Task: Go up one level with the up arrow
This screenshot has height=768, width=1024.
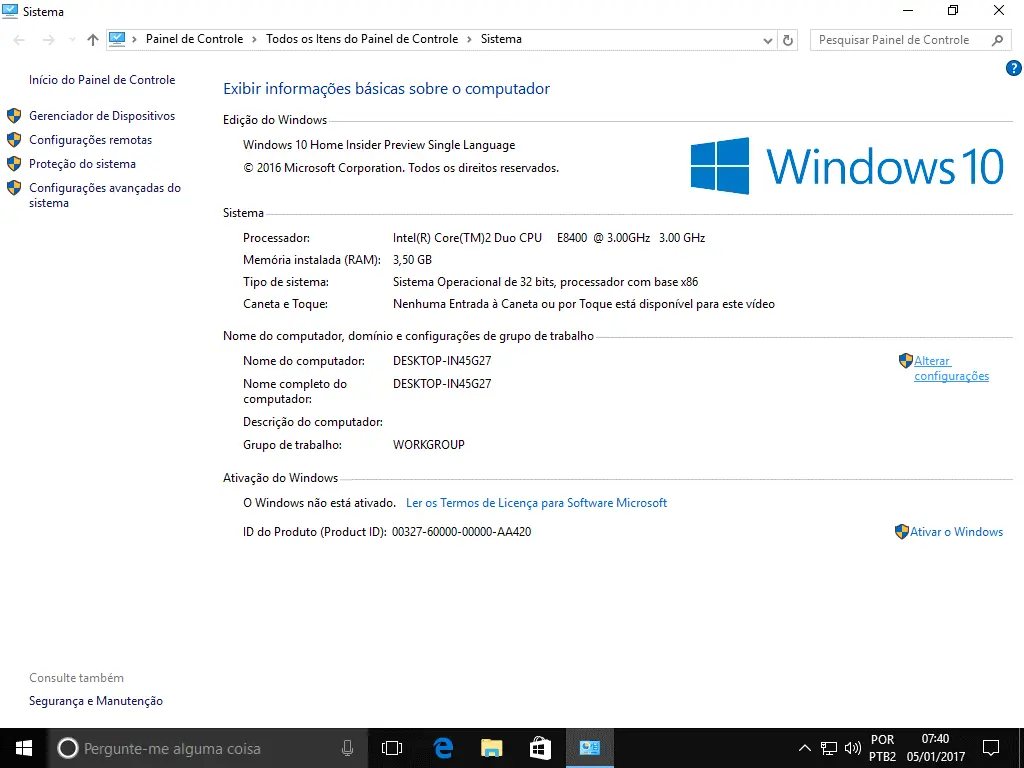Action: (93, 40)
